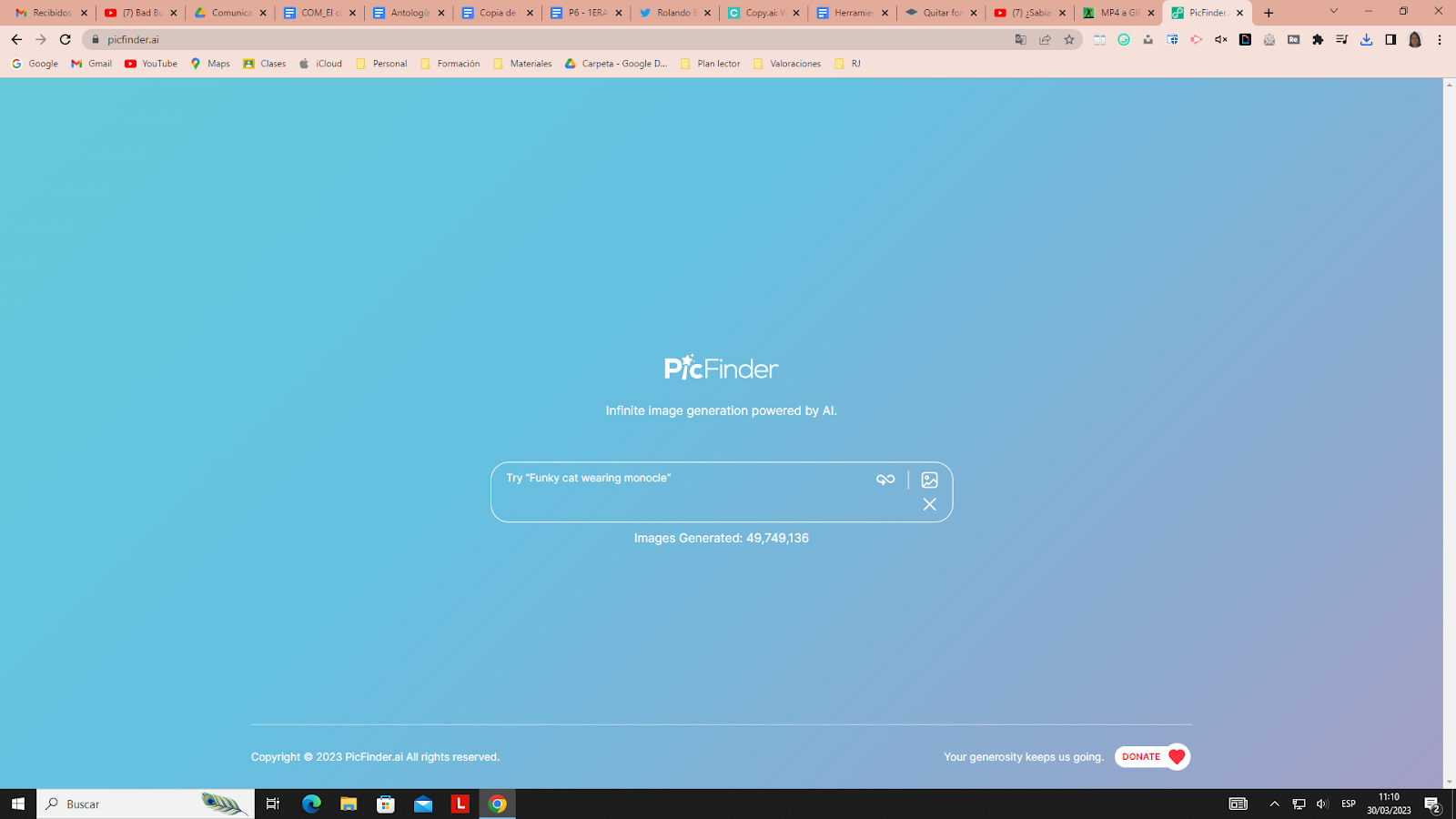Click the PicFinder logo
Viewport: 1456px width, 819px height.
point(721,368)
